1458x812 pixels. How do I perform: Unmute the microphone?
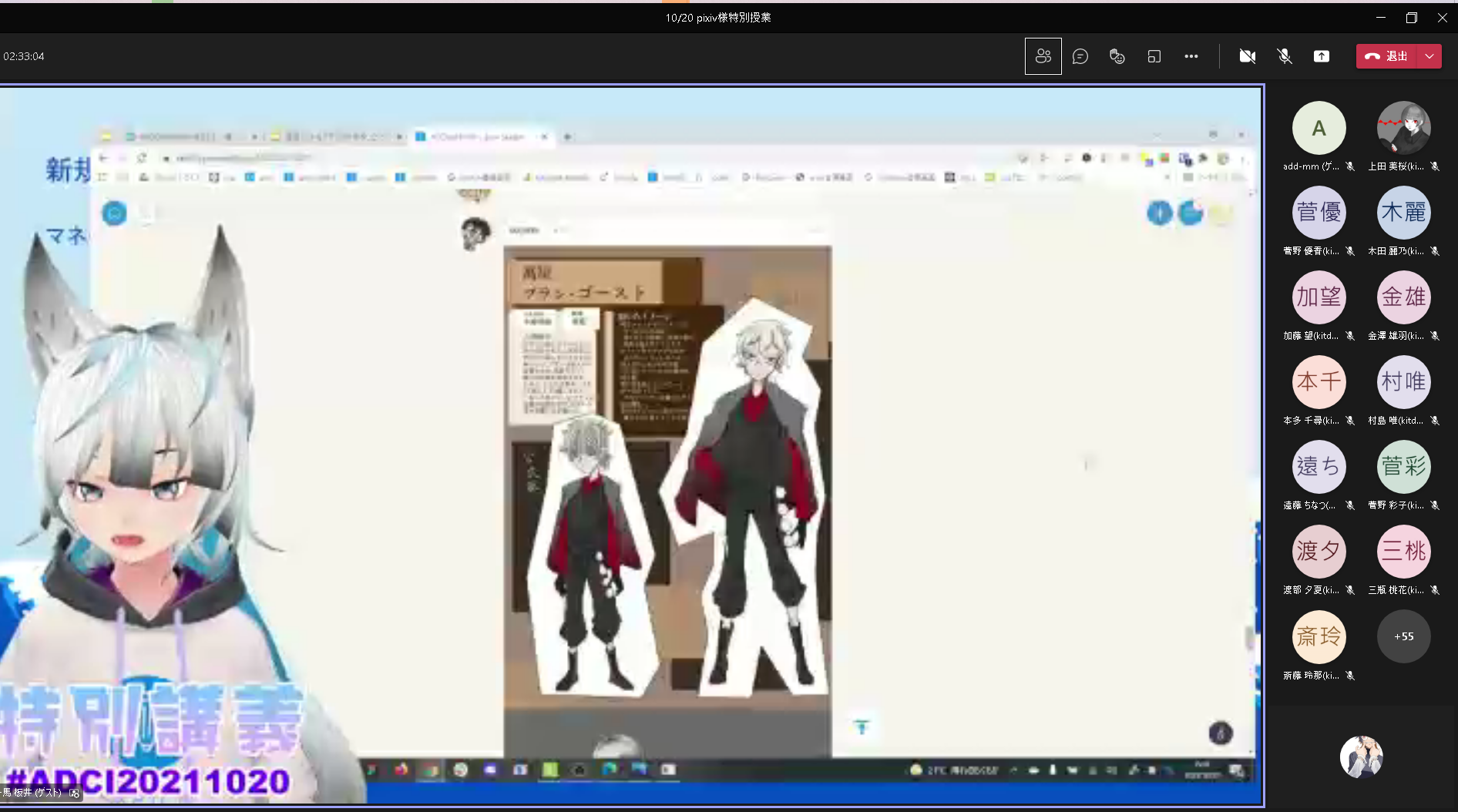[x=1285, y=56]
